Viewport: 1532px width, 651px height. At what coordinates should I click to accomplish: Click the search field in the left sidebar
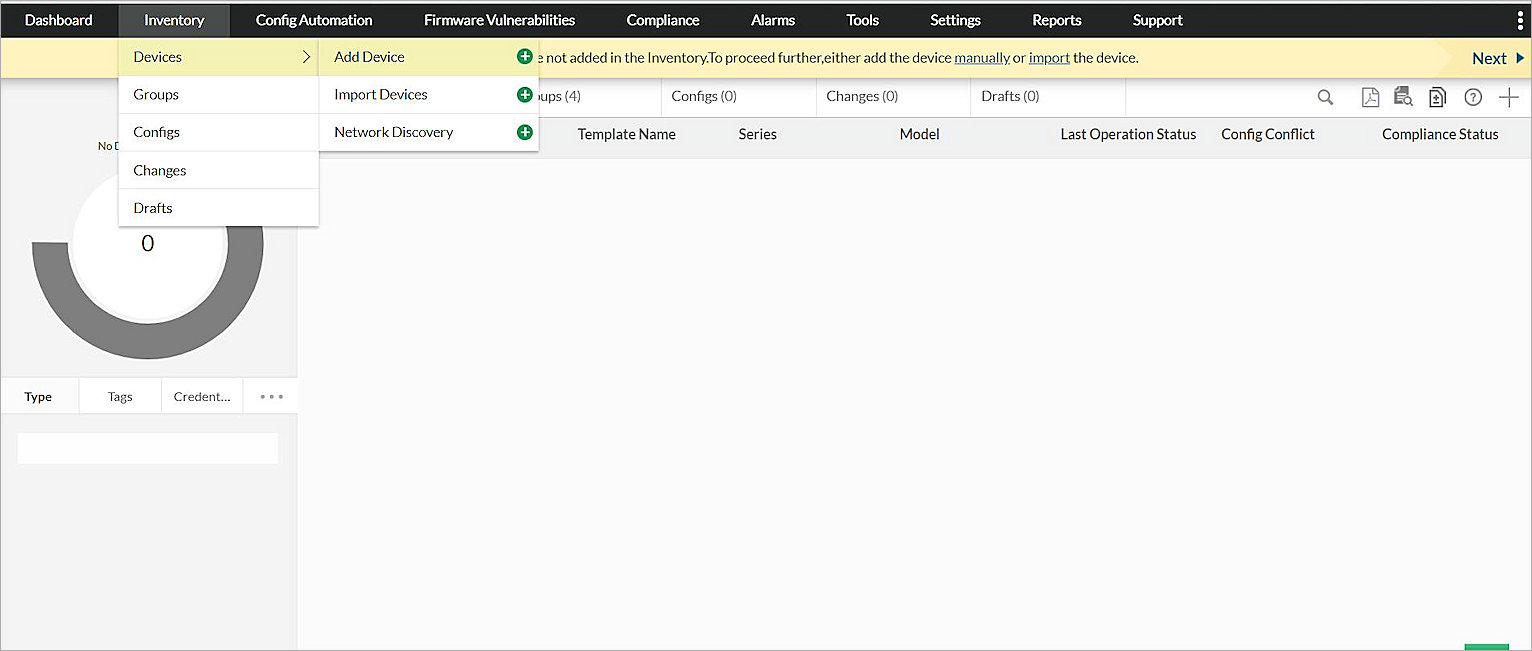tap(147, 447)
